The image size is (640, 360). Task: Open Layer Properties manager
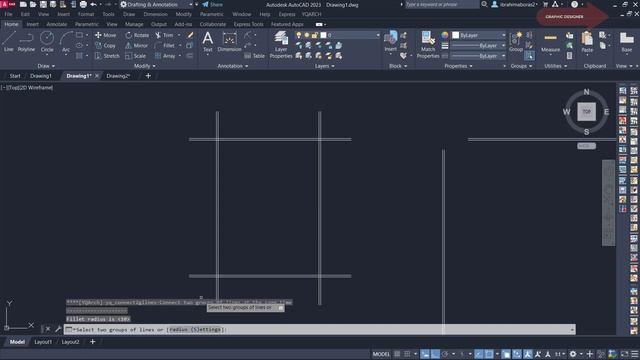pyautogui.click(x=281, y=45)
